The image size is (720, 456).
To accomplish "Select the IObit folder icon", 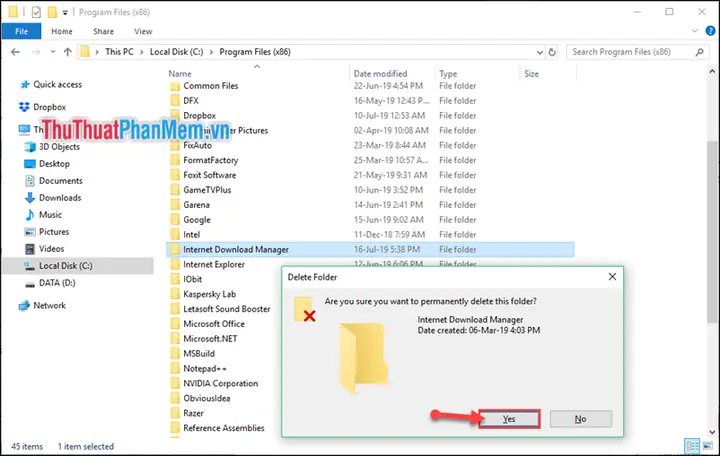I will (174, 279).
